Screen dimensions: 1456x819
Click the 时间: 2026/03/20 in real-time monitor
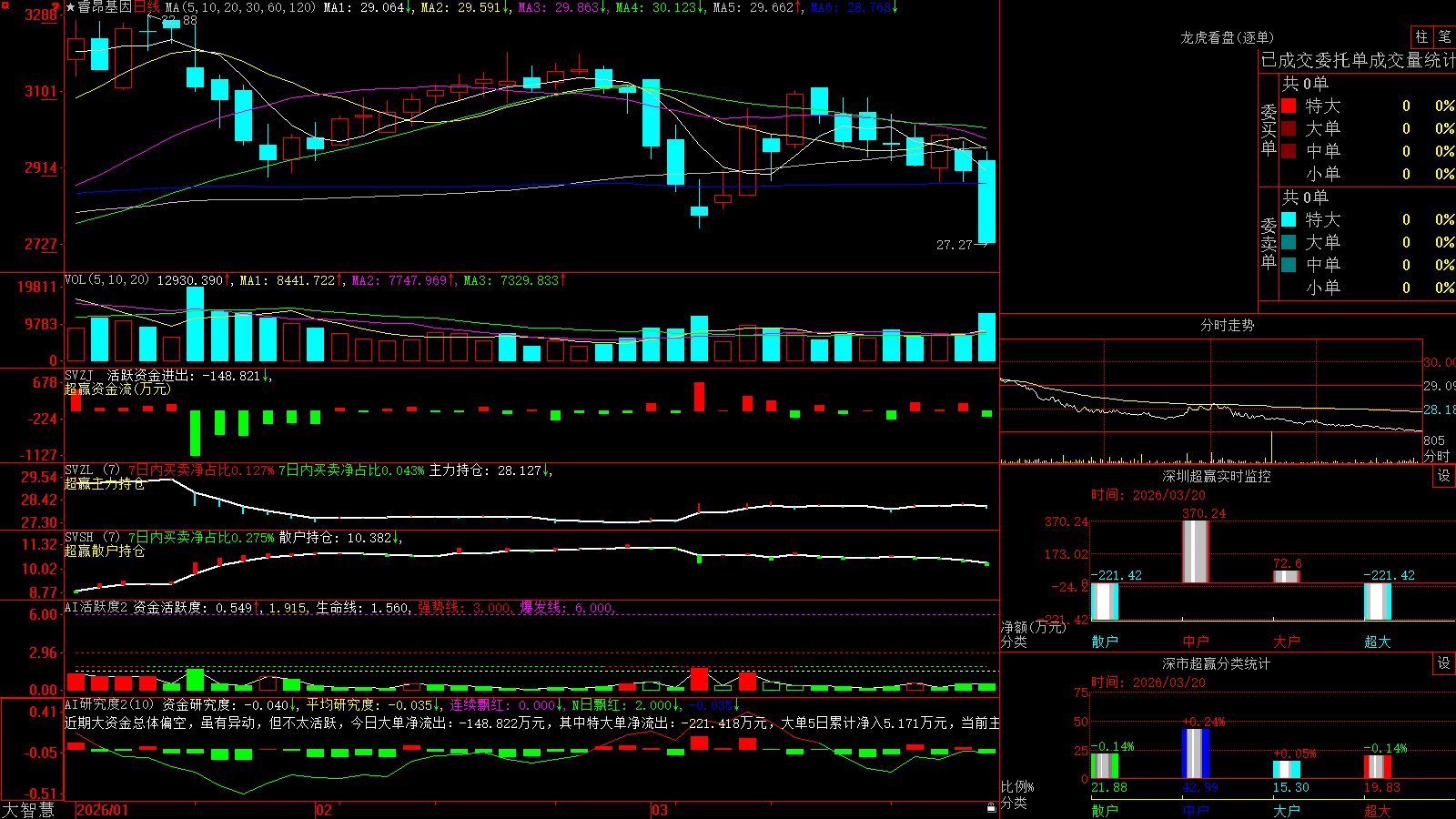pyautogui.click(x=1148, y=495)
